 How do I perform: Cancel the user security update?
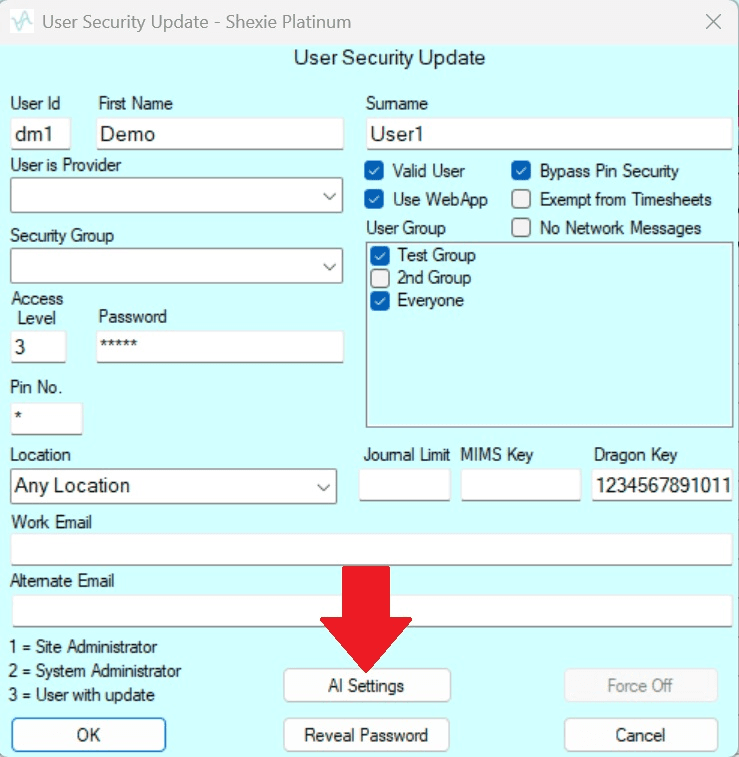(x=641, y=735)
